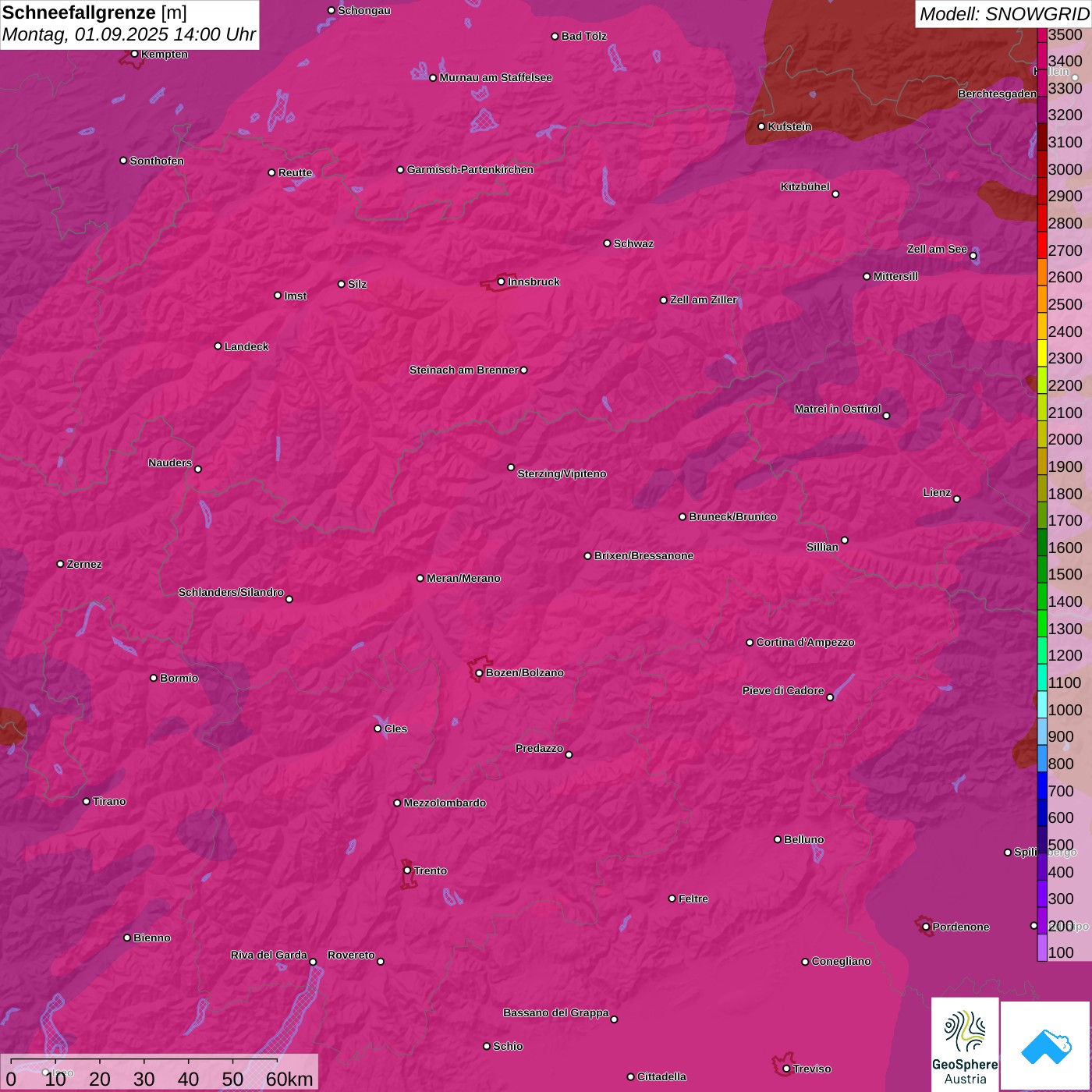Click the Innsbruck city marker dot
Image resolution: width=1092 pixels, height=1092 pixels.
click(501, 282)
